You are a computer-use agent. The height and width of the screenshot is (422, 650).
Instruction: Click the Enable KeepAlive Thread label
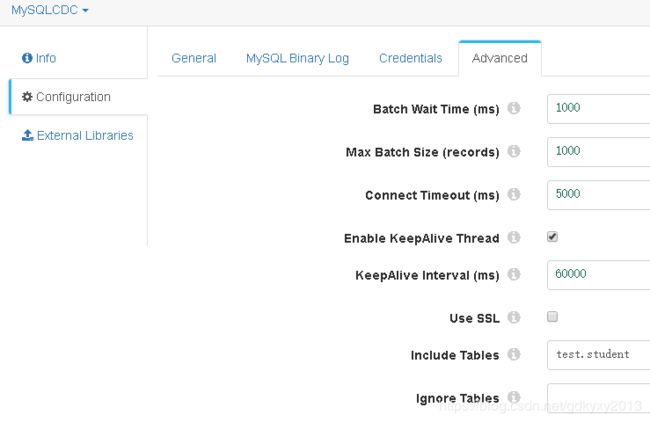[422, 238]
